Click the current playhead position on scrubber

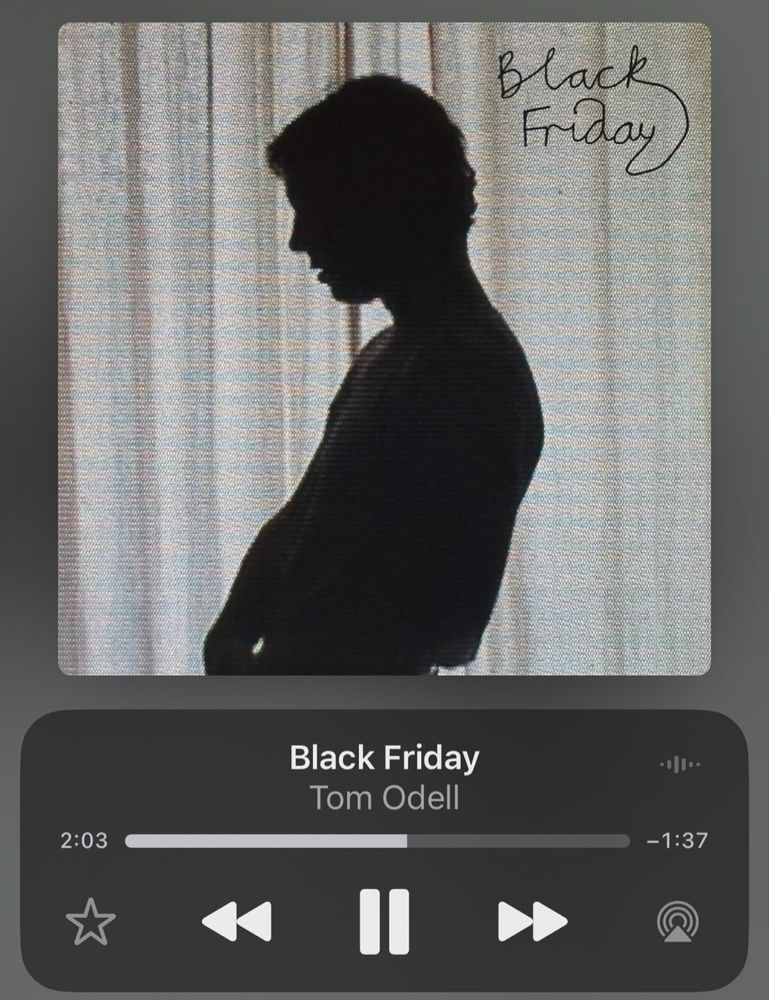click(x=407, y=841)
